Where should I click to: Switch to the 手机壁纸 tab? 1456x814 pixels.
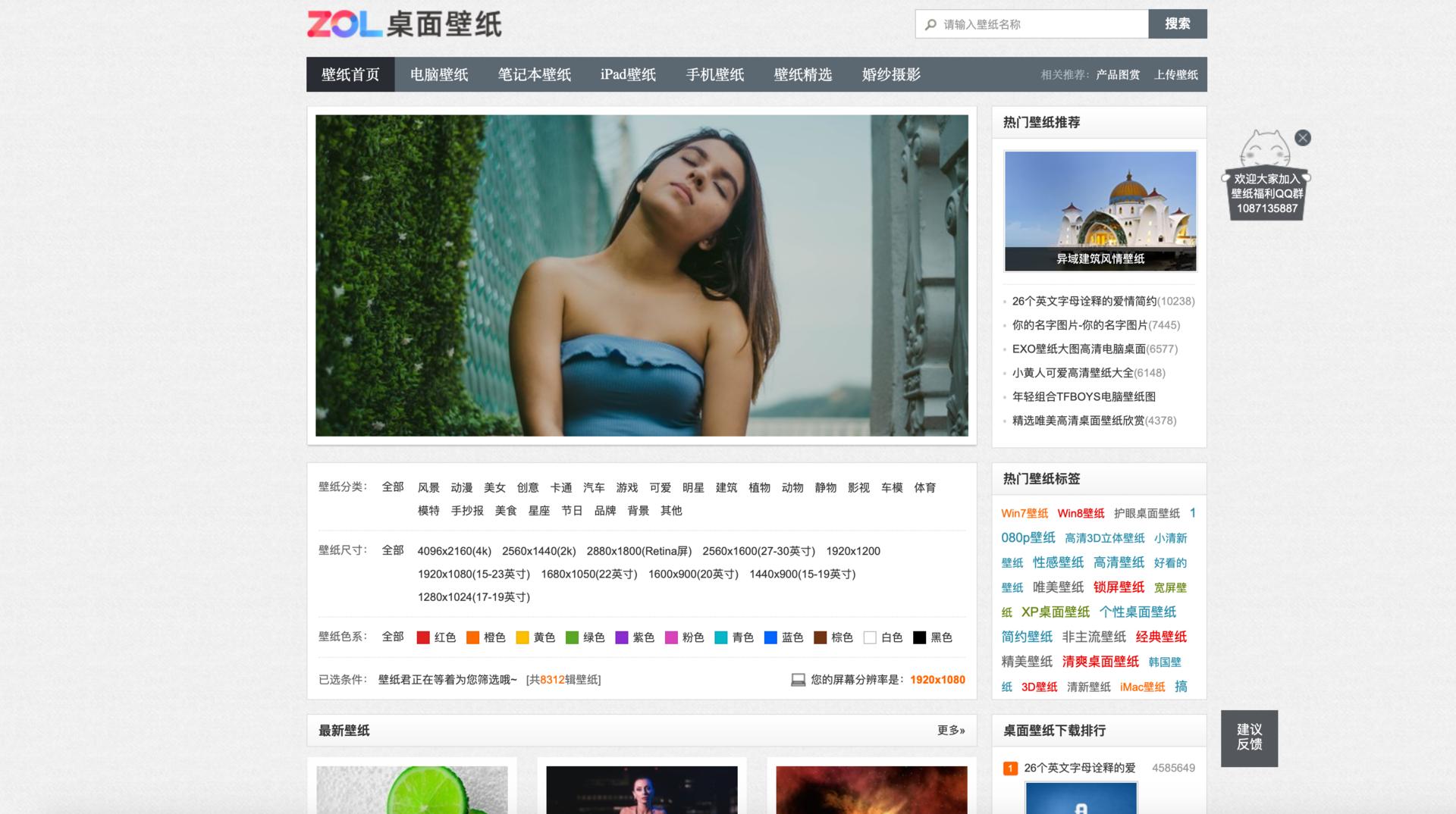[714, 75]
